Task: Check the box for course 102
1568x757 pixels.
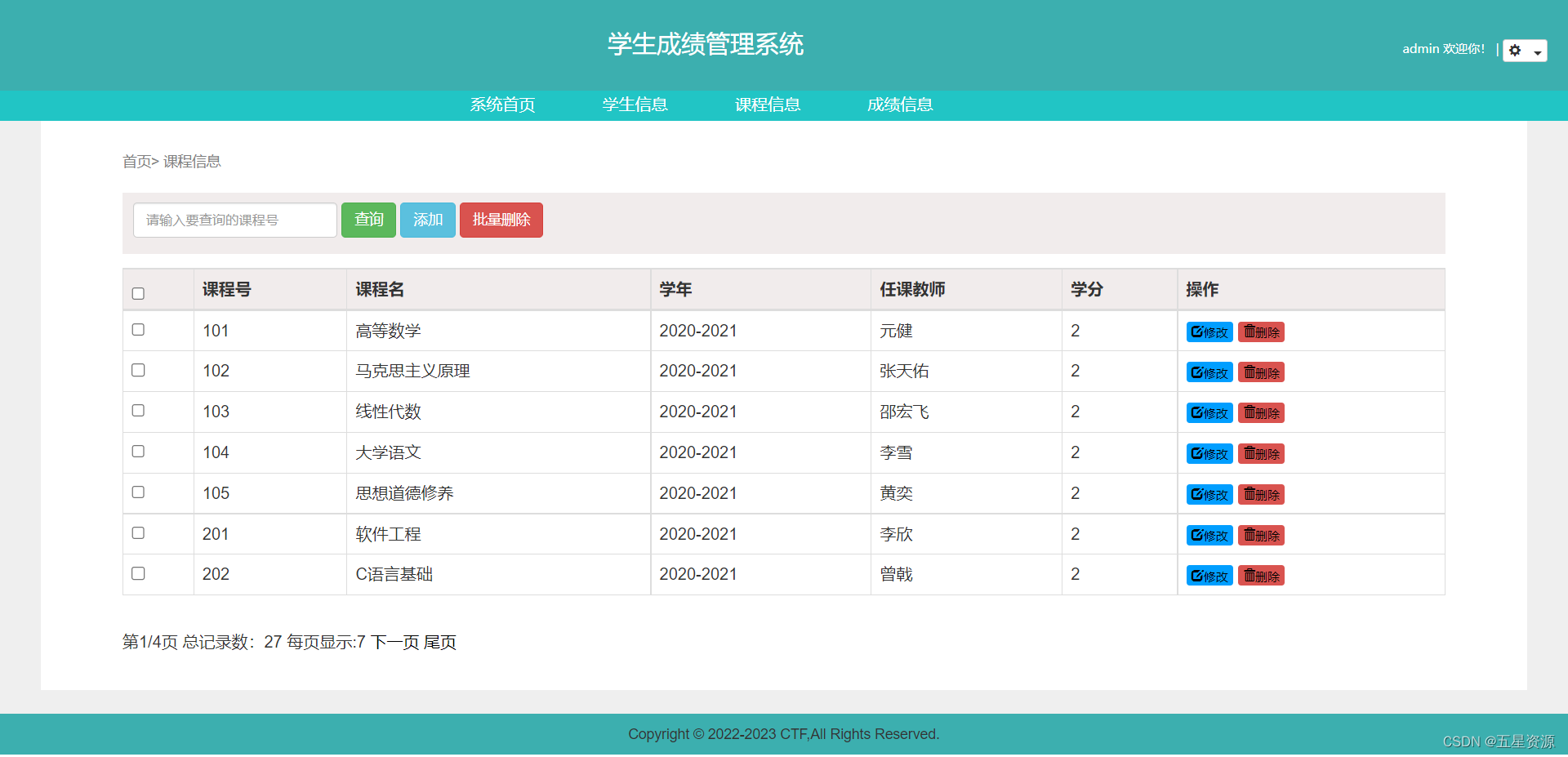Action: coord(138,370)
